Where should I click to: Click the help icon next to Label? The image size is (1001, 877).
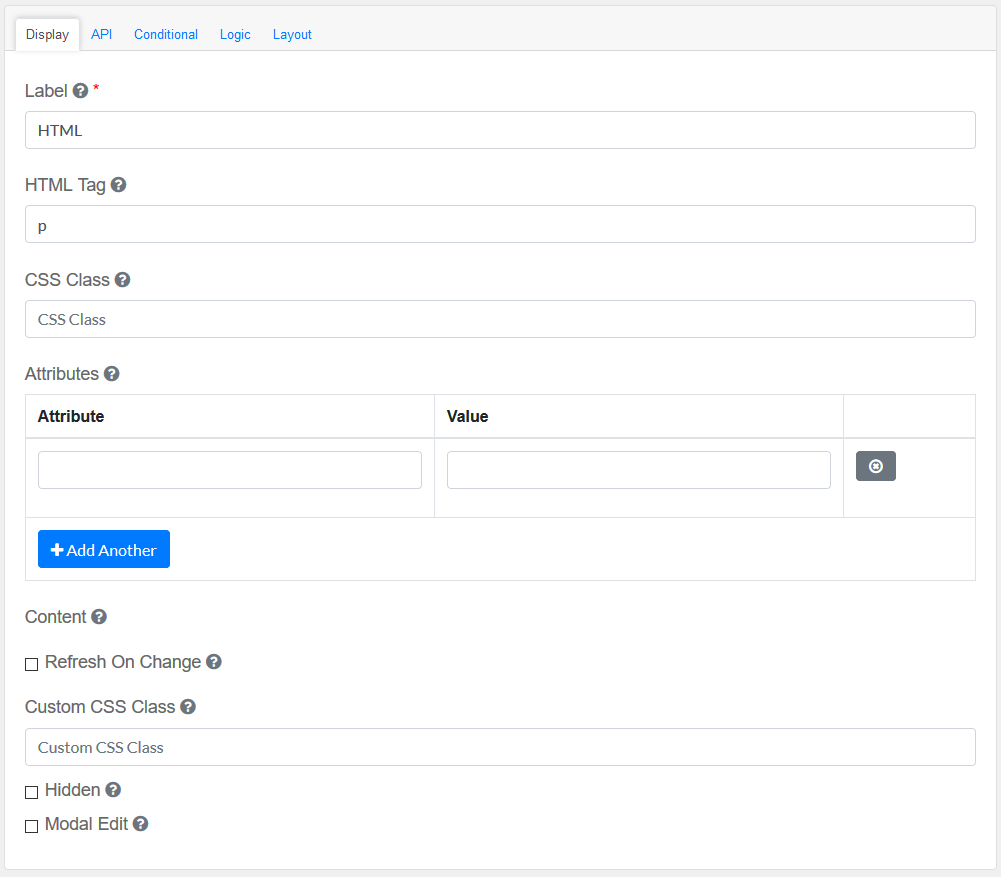81,91
